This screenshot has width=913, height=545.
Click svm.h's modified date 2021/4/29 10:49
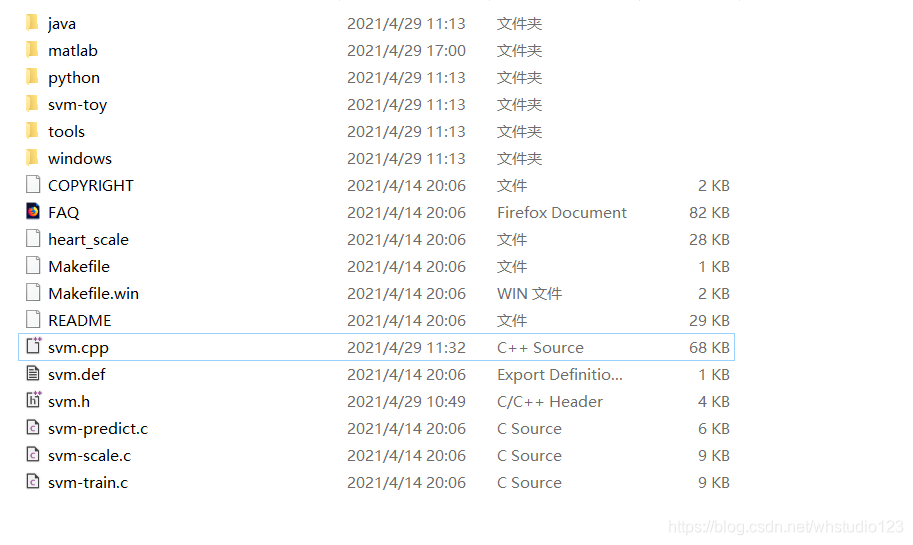pyautogui.click(x=406, y=402)
